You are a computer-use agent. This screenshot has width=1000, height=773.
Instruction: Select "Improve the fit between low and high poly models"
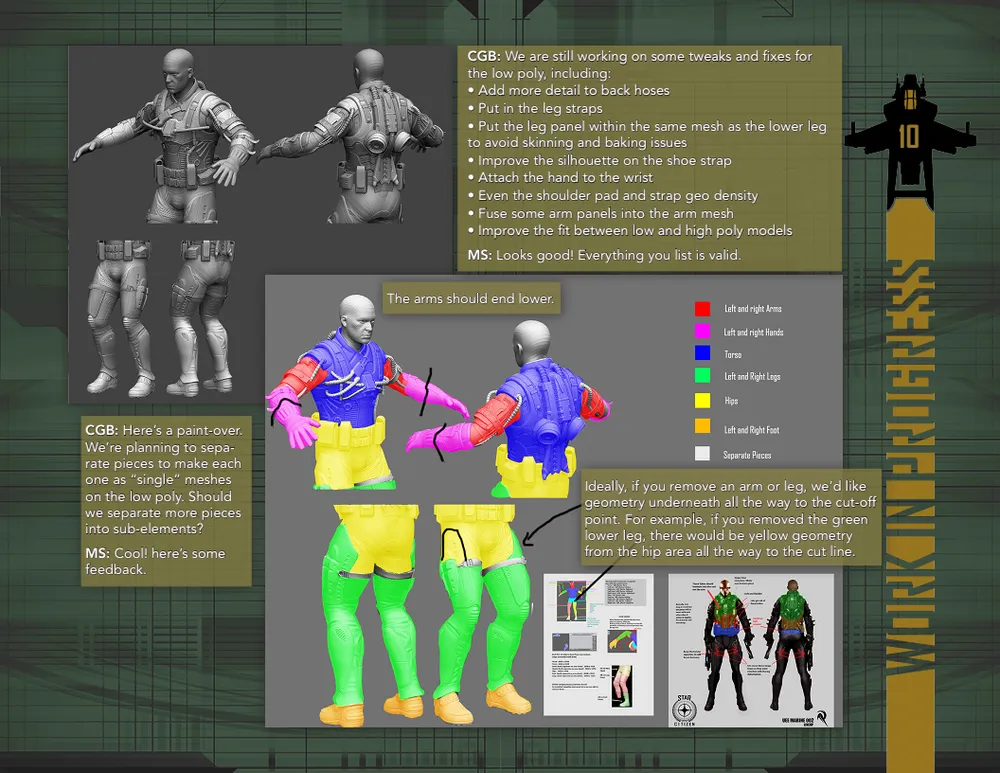630,230
